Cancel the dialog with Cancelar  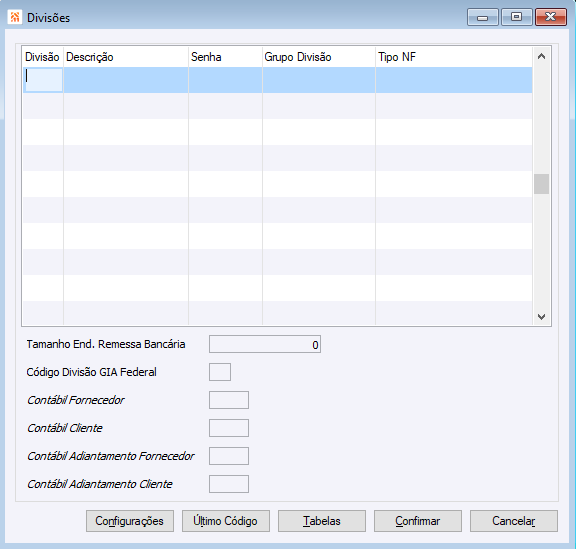(x=514, y=521)
